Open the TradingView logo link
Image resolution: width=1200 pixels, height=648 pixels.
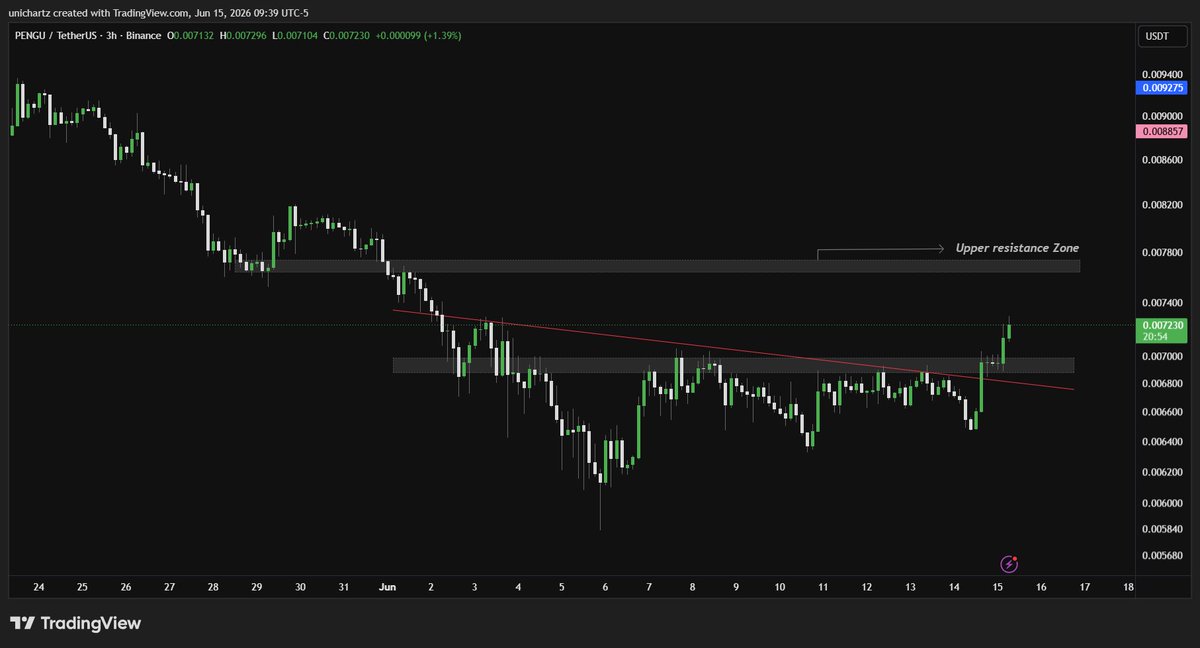(76, 623)
